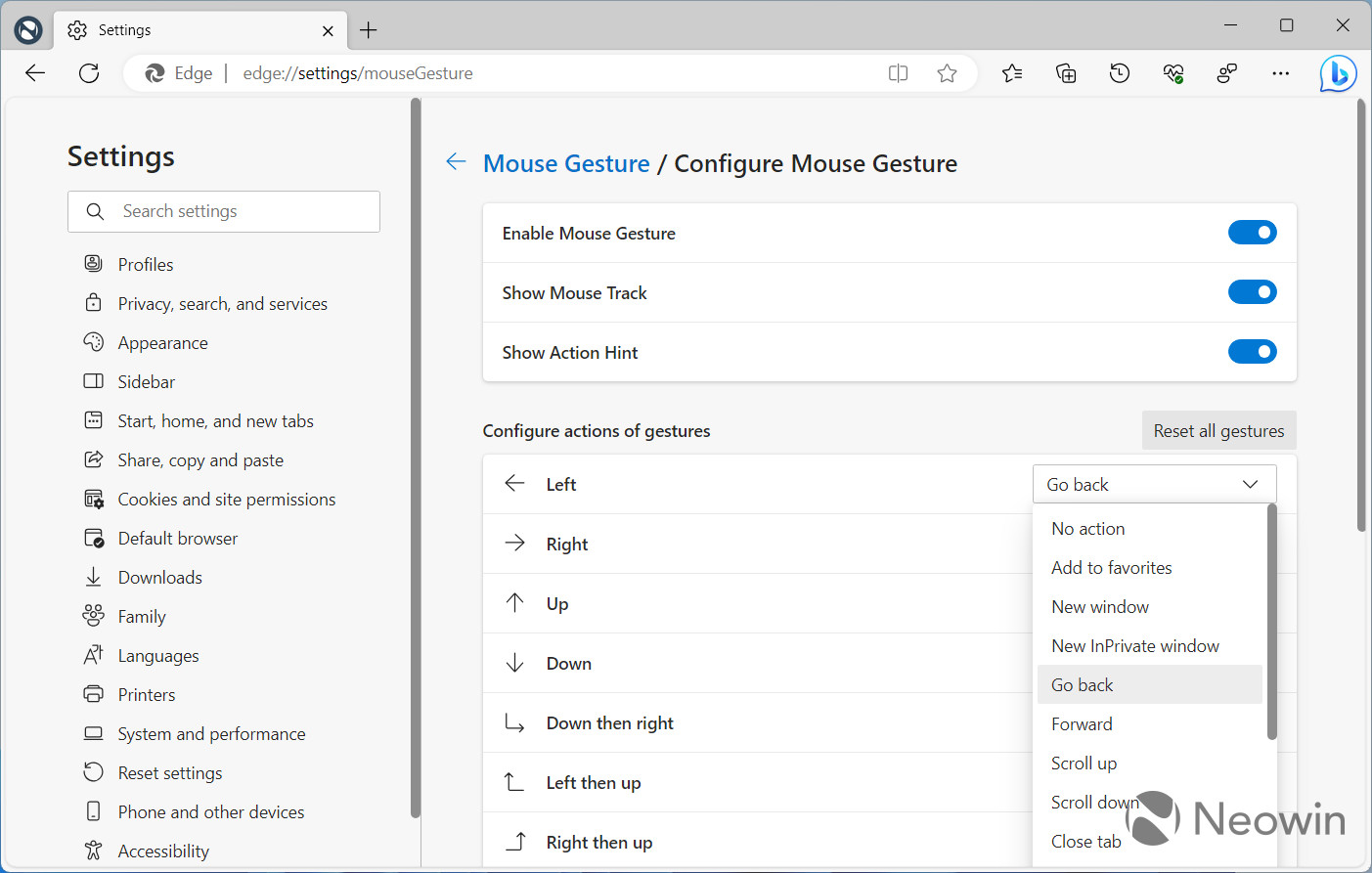Turn off Show Mouse Track

(1253, 291)
